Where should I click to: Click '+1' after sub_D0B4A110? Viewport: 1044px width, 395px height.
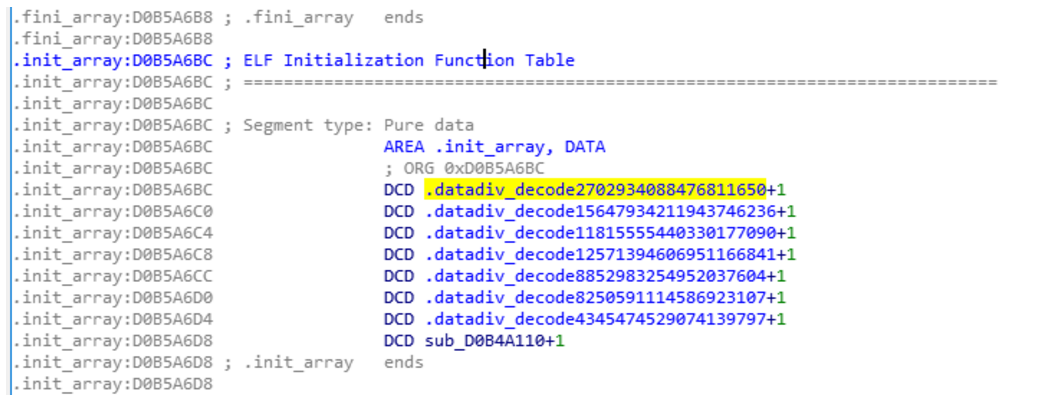click(x=555, y=341)
